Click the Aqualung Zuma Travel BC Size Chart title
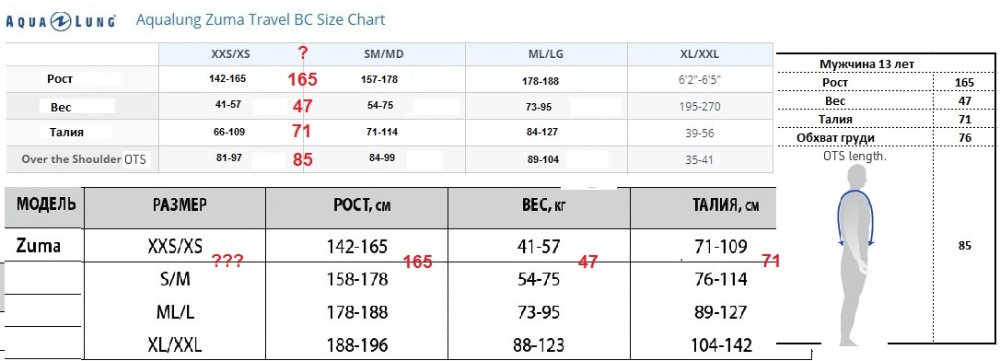Image resolution: width=1000 pixels, height=361 pixels. 260,20
